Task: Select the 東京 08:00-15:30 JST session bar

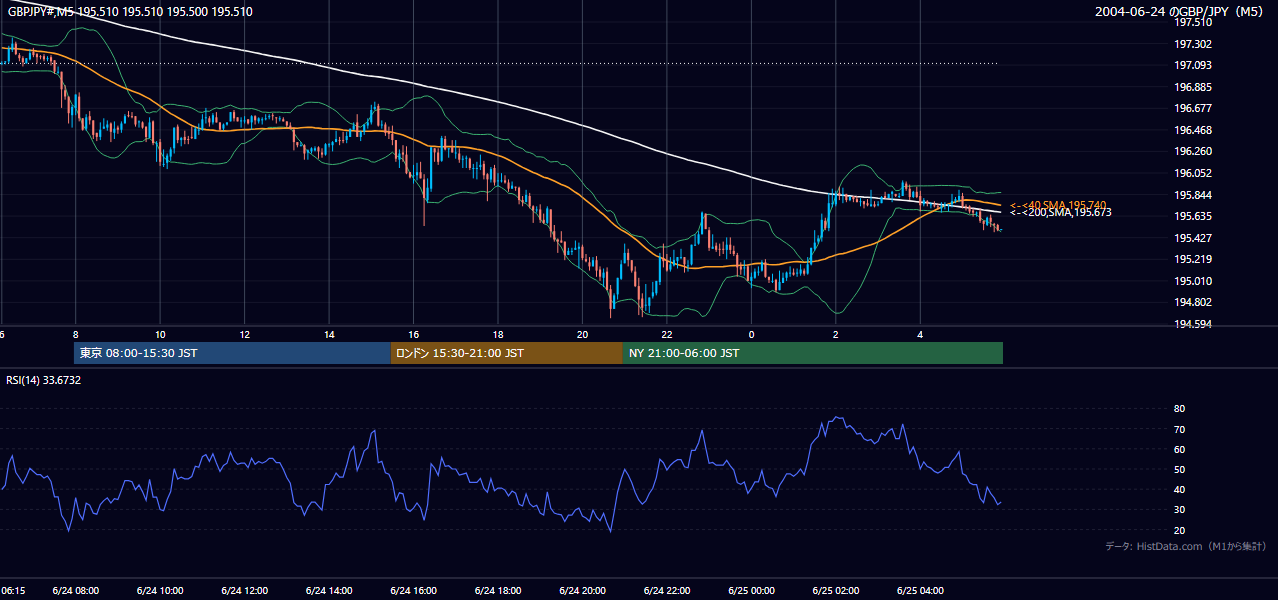Action: click(232, 353)
